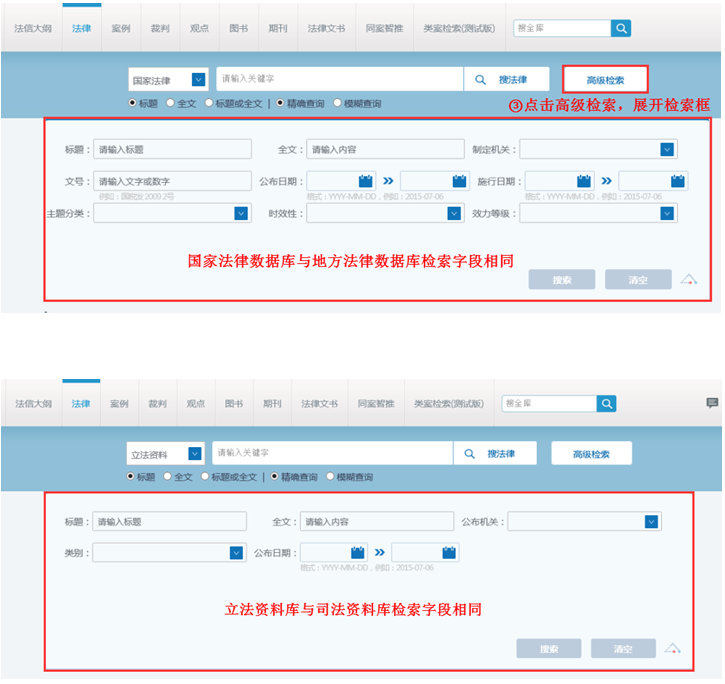The height and width of the screenshot is (684, 725).
Task: Collapse the search panel containing 公布机关
Action: point(674,648)
